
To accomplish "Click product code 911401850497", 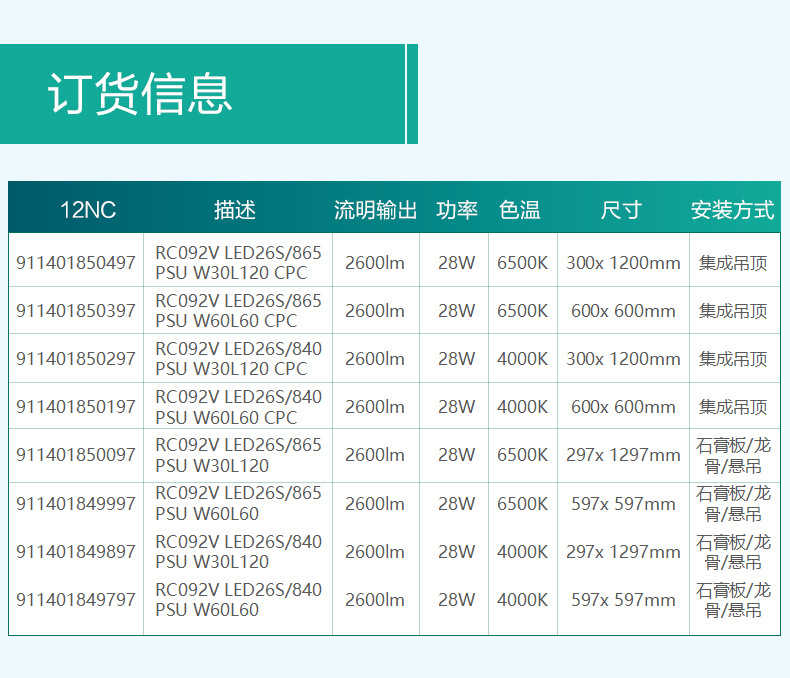I will click(76, 262).
